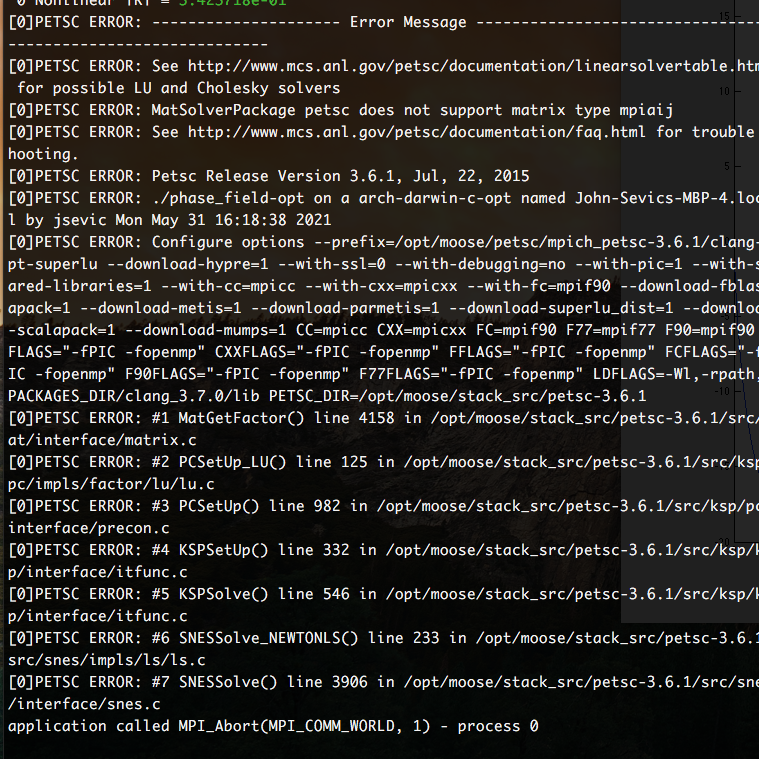Click the host name 'John-Sevics-MBP-4'
The image size is (759, 759).
(x=654, y=198)
